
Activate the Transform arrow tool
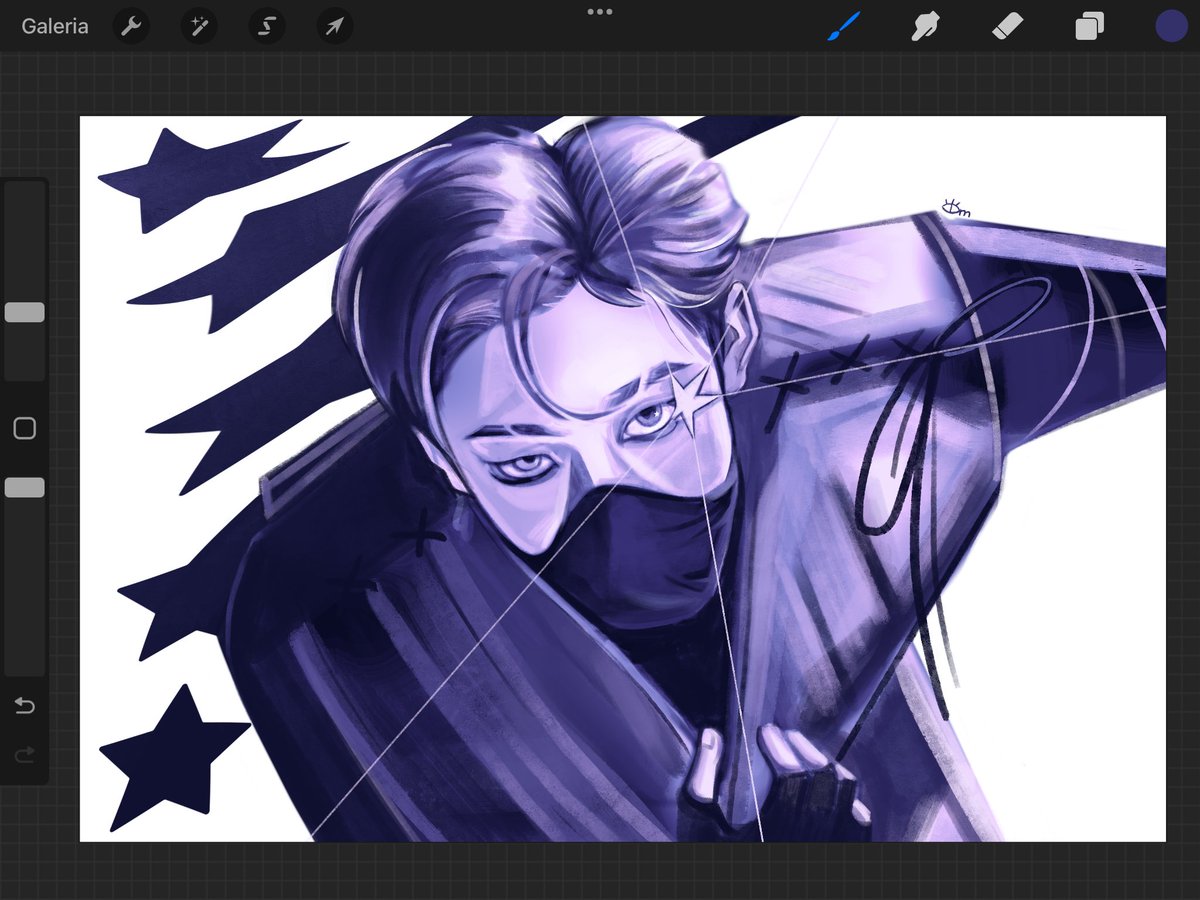(x=335, y=27)
